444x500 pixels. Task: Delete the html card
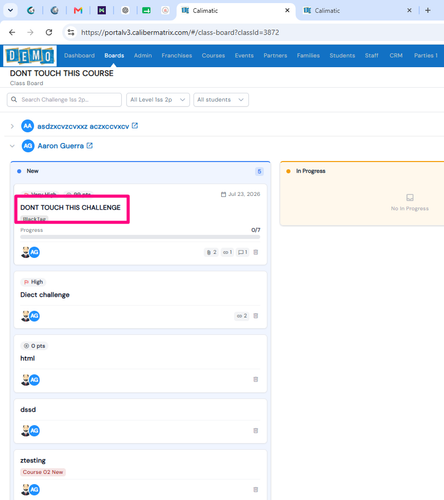256,379
